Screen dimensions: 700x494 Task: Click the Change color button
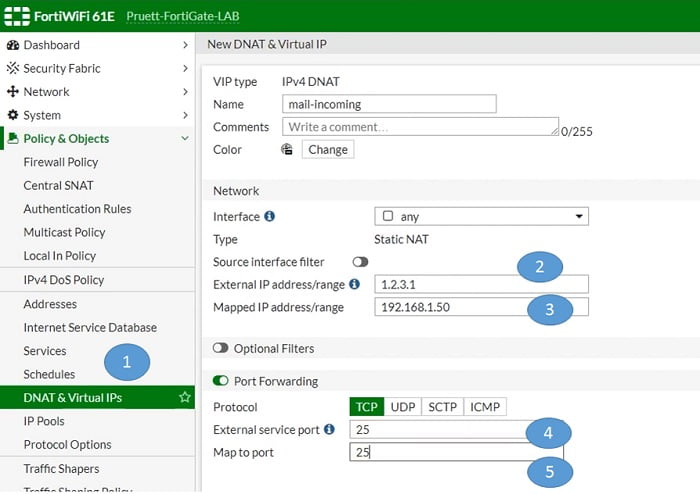(328, 149)
